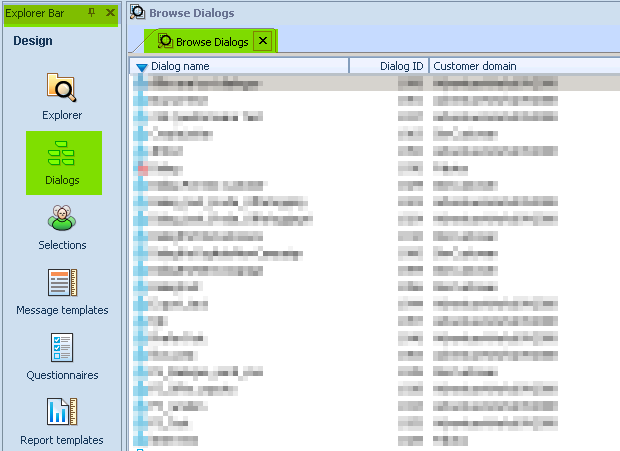The image size is (620, 451).
Task: Click the Explorer label in sidebar
Action: tap(62, 115)
